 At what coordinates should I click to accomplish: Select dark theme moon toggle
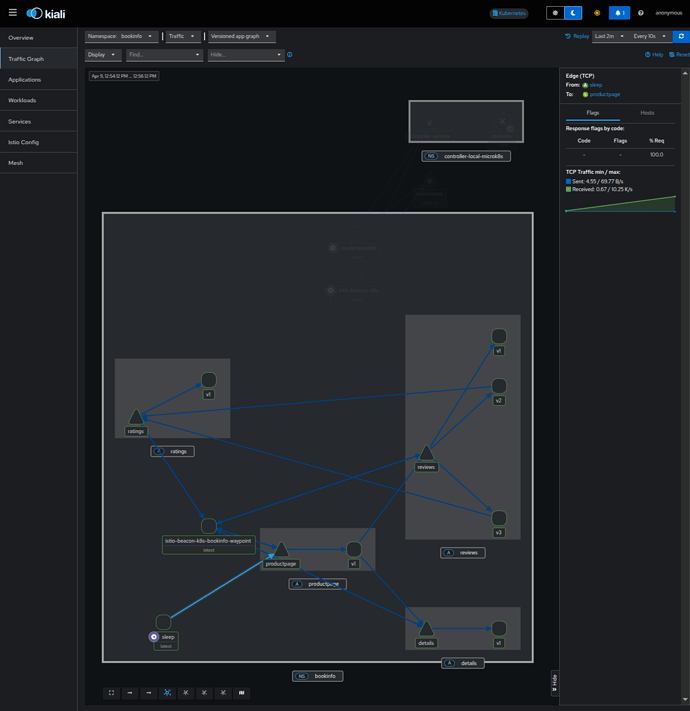(x=573, y=13)
